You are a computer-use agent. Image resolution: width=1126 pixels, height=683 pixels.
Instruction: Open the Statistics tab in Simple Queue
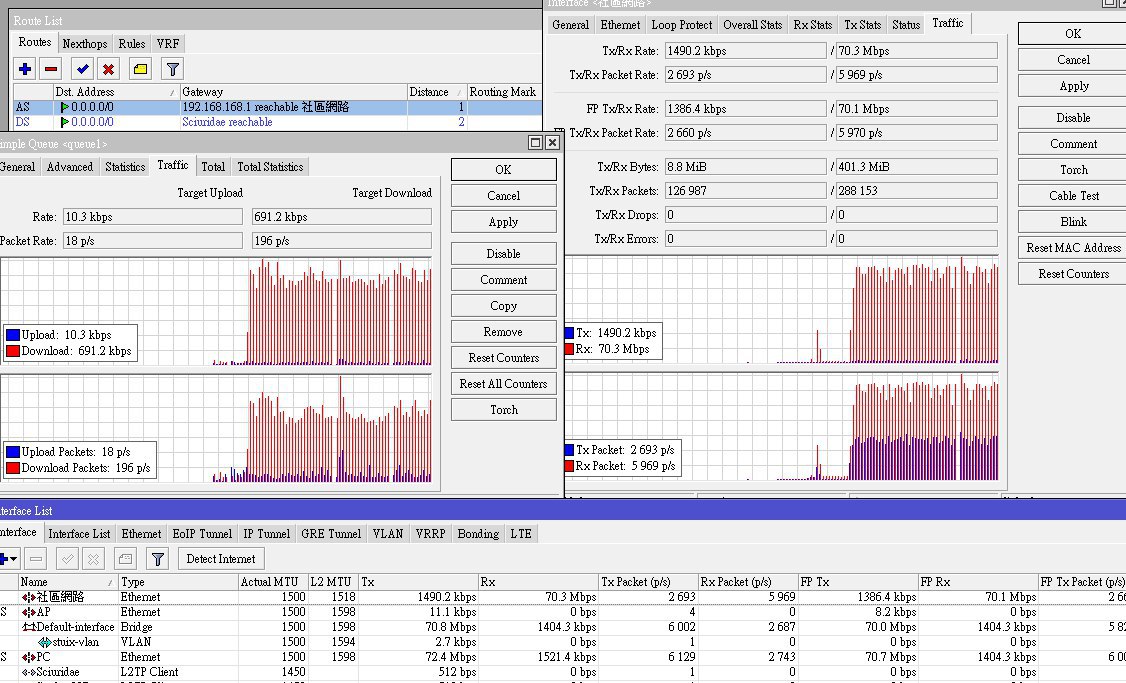click(x=125, y=167)
